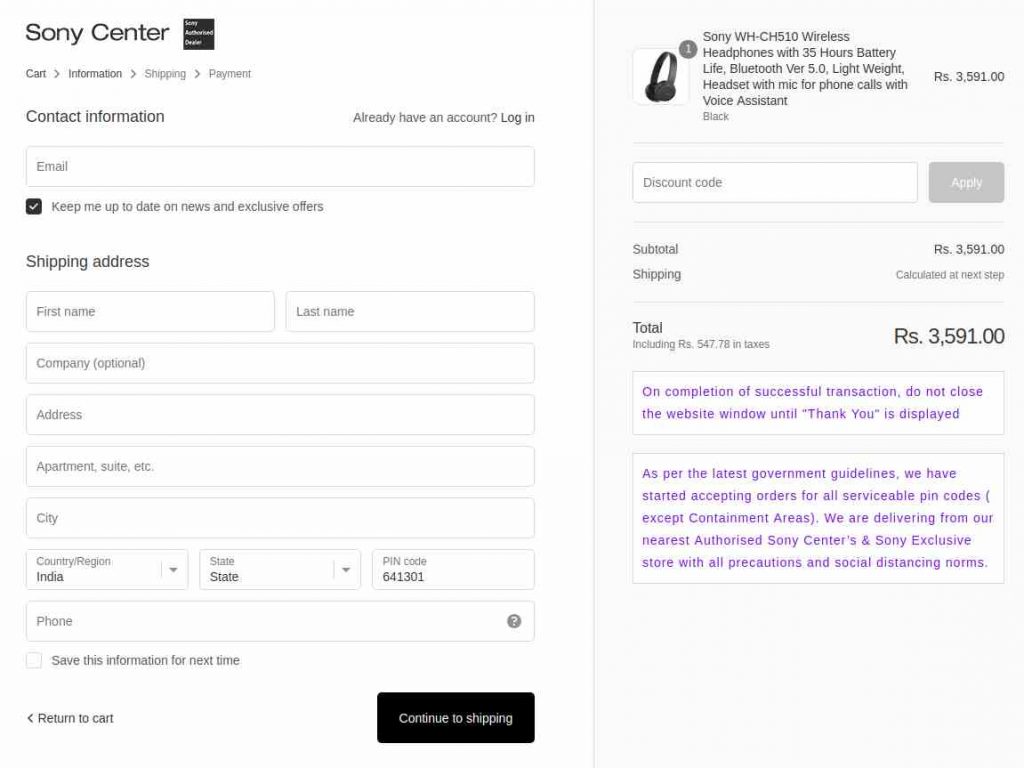Uncheck Keep me up to date on news
The height and width of the screenshot is (768, 1024).
click(34, 206)
